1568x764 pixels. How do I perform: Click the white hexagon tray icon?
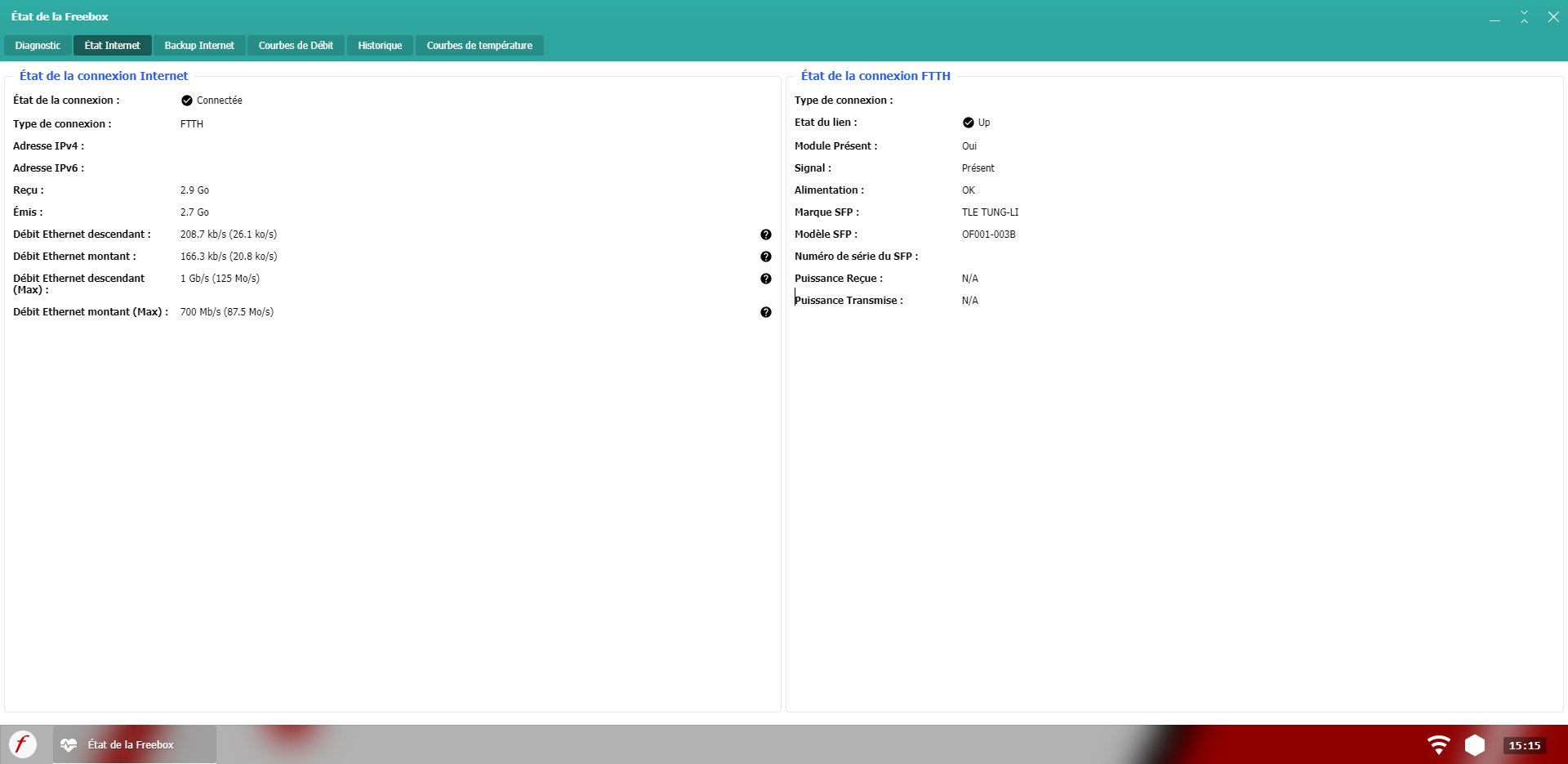(x=1475, y=744)
